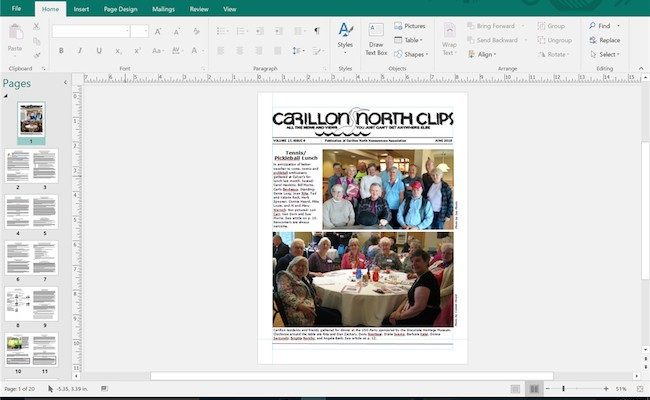The width and height of the screenshot is (650, 400).
Task: Click the Paste clipboard icon
Action: [x=15, y=34]
